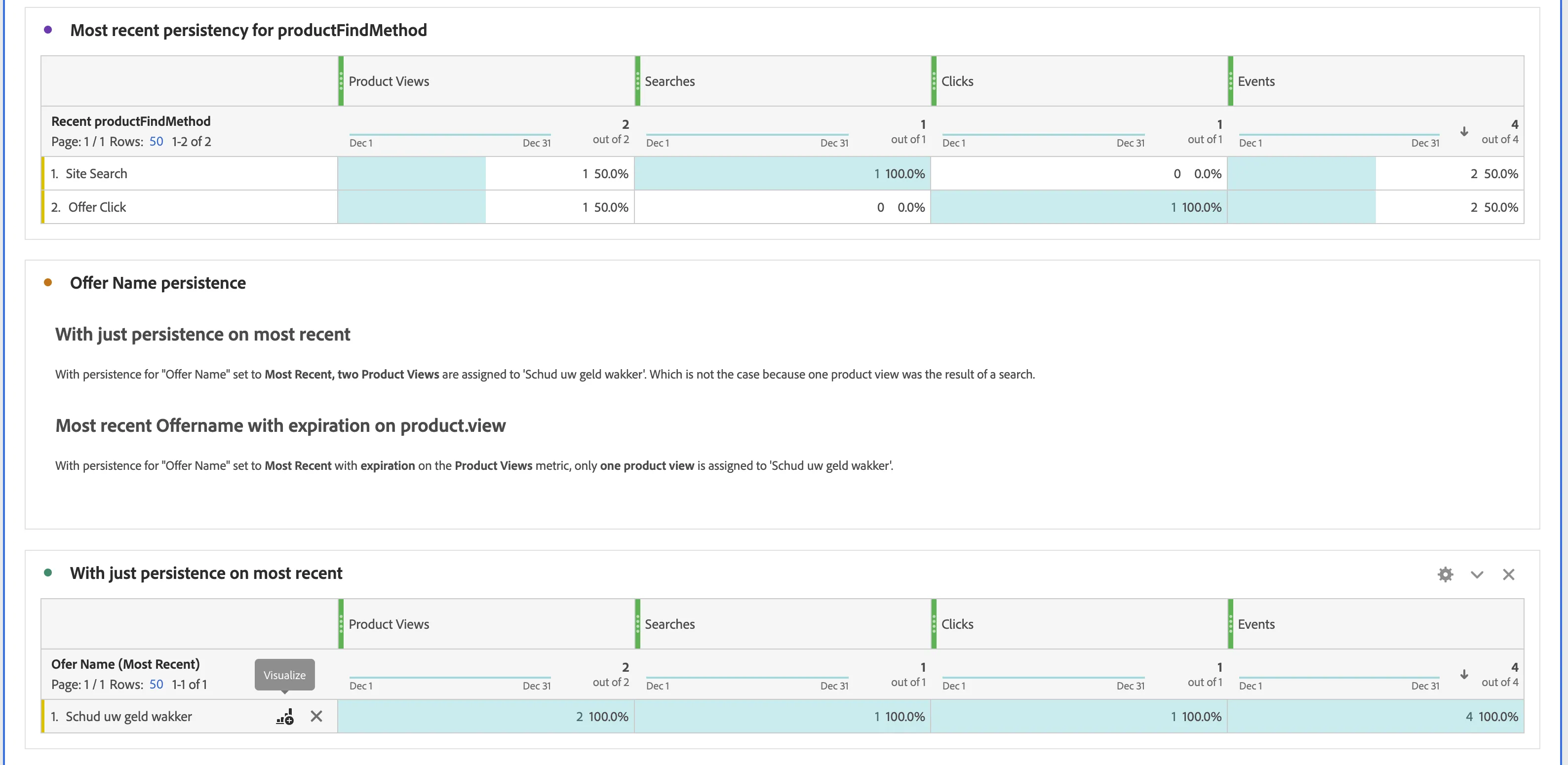
Task: Click purple dot beside Most recent persistency title
Action: [48, 29]
